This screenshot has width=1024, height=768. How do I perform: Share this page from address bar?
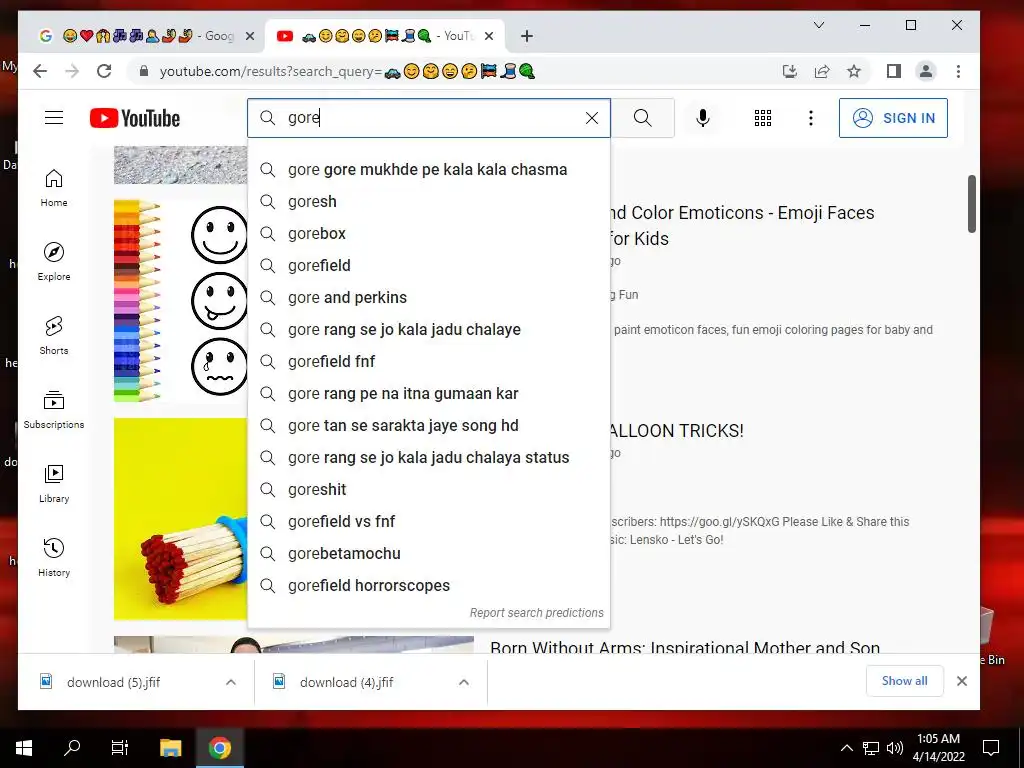point(822,71)
